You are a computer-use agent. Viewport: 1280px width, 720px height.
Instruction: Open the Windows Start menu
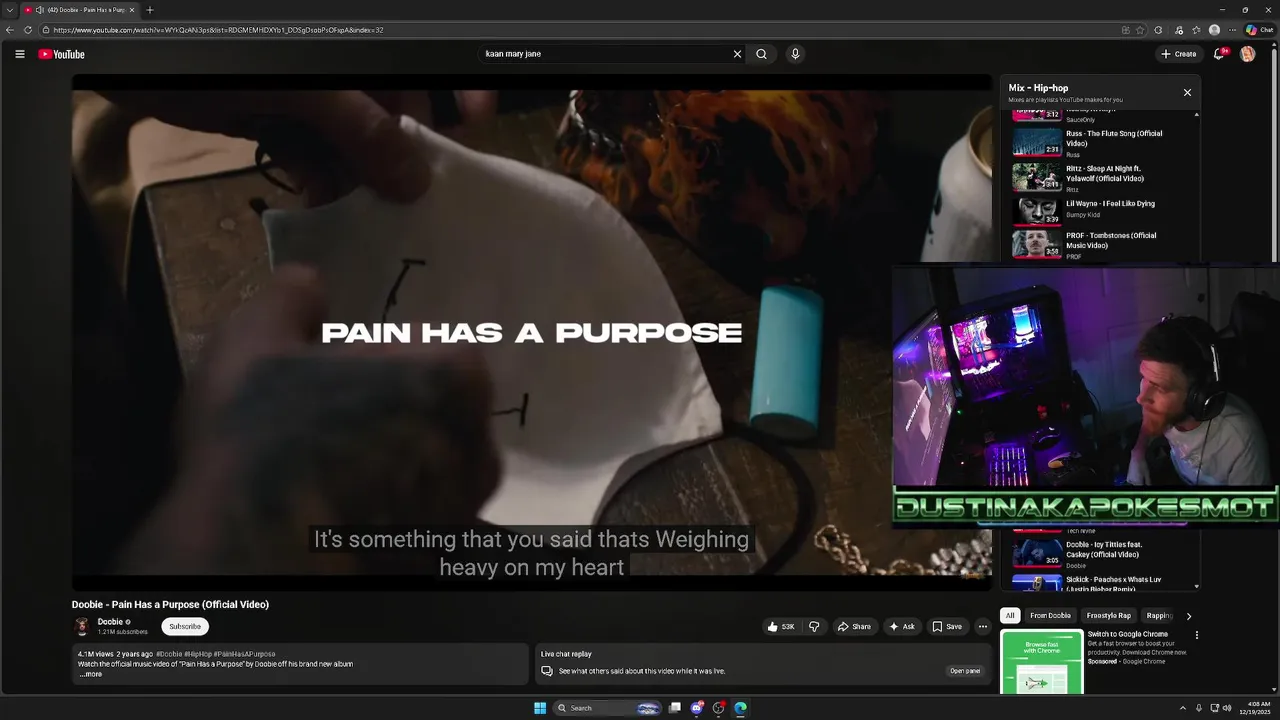[x=540, y=708]
